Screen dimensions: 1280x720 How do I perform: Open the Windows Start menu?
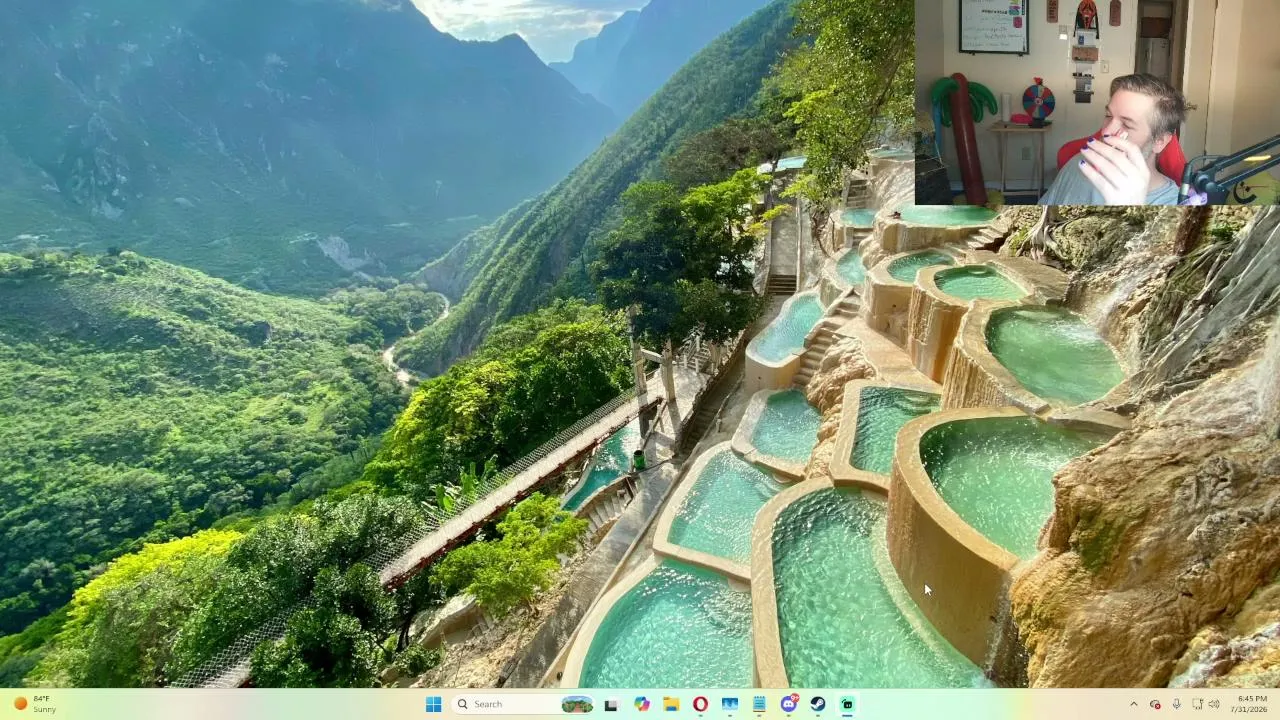[433, 704]
